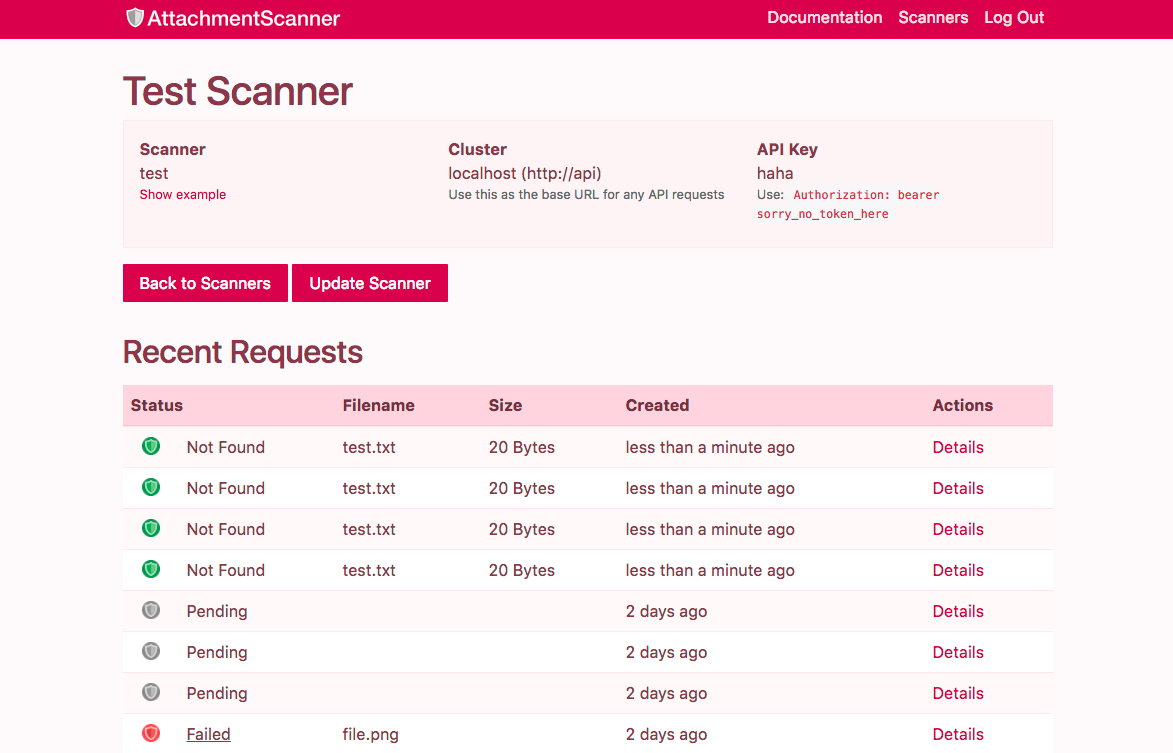Click gray shield icon of last Pending row
Viewport: 1173px width, 753px height.
point(151,692)
